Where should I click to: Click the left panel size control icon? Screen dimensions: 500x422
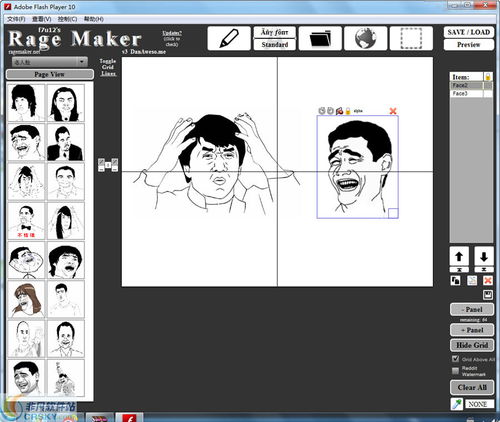tap(102, 165)
